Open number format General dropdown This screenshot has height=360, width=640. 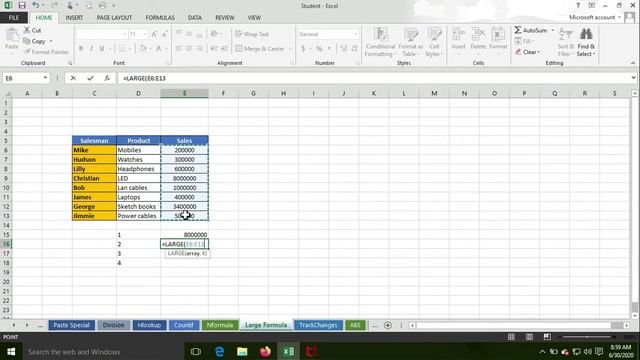click(356, 34)
